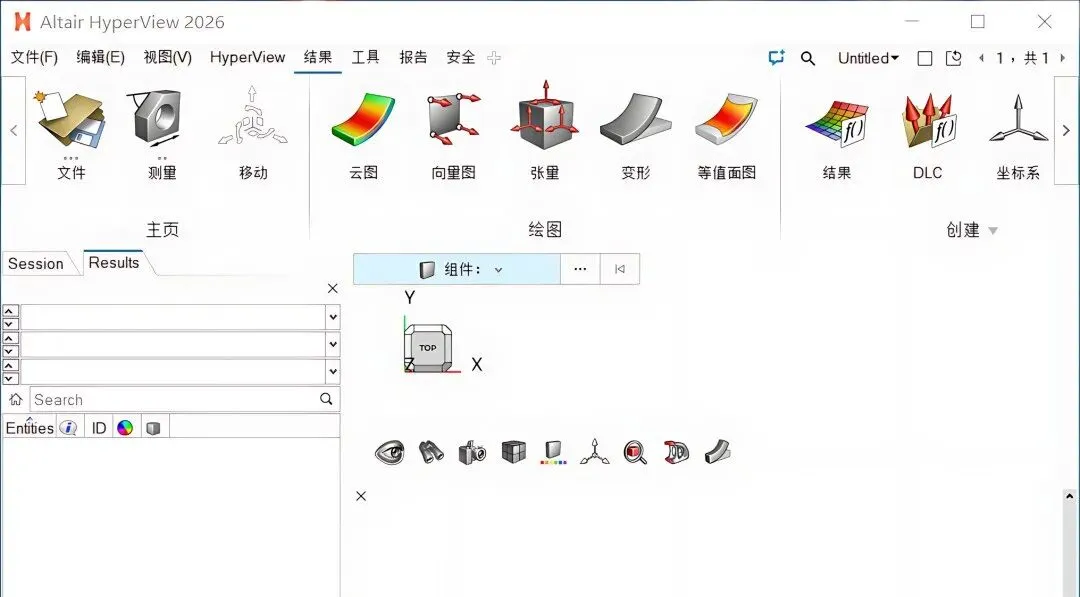The image size is (1080, 597).
Task: Switch to the 报告 ribbon tab
Action: (x=413, y=58)
